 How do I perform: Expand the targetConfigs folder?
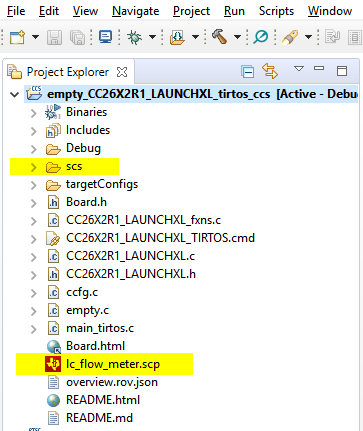click(33, 185)
